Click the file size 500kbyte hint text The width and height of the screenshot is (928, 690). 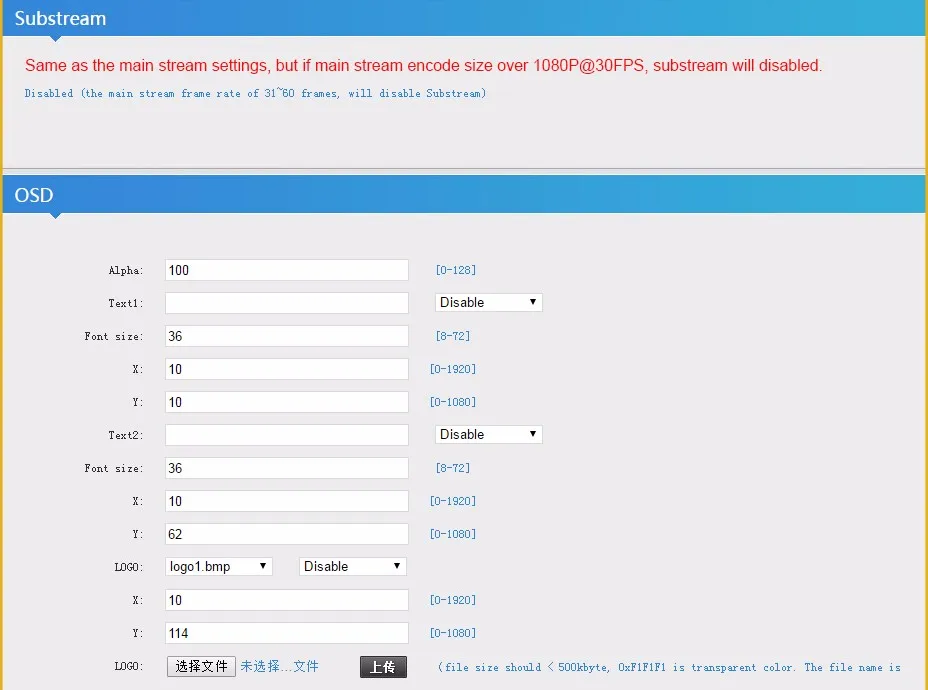(x=669, y=667)
